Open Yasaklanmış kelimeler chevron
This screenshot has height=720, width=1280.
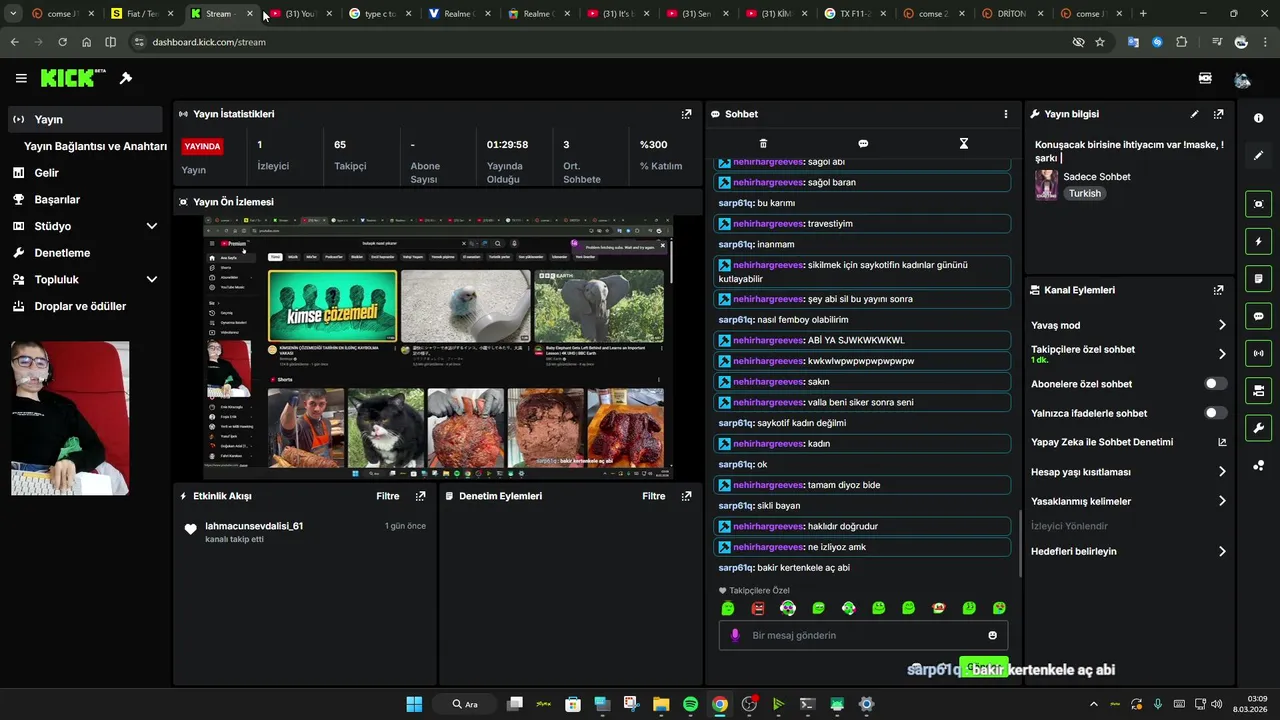pos(1222,501)
